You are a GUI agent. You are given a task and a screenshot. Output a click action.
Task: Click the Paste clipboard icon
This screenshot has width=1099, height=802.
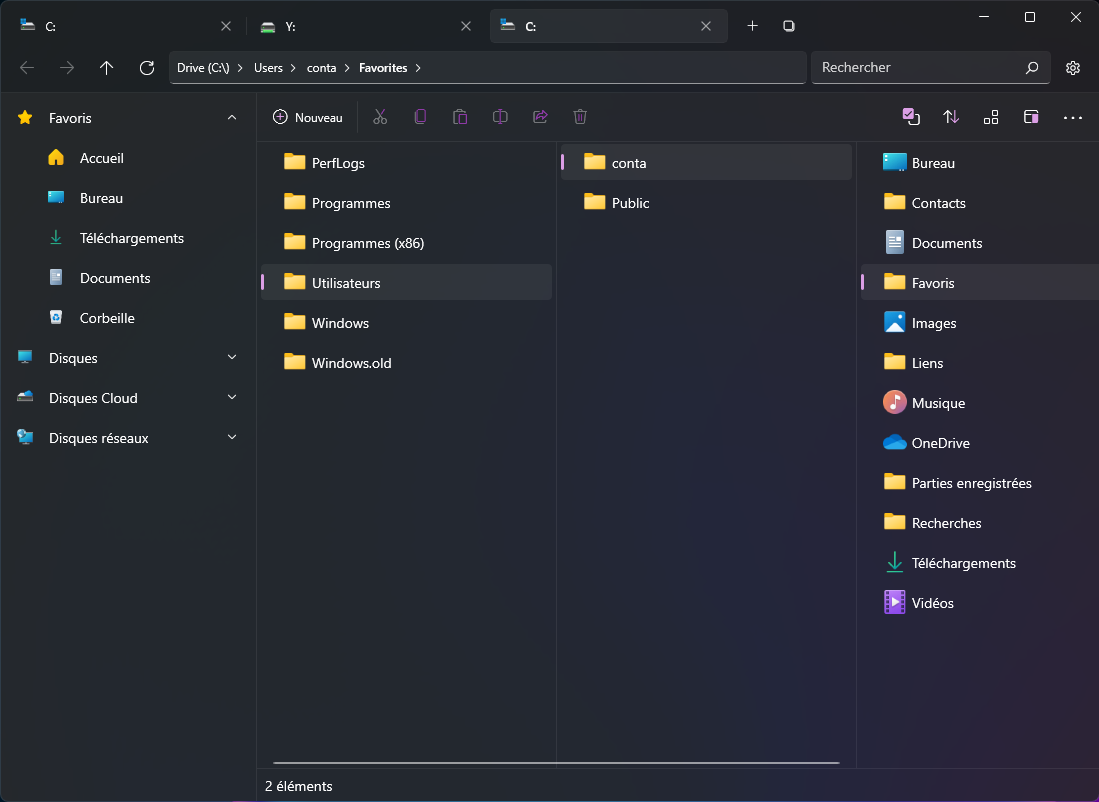pos(460,117)
